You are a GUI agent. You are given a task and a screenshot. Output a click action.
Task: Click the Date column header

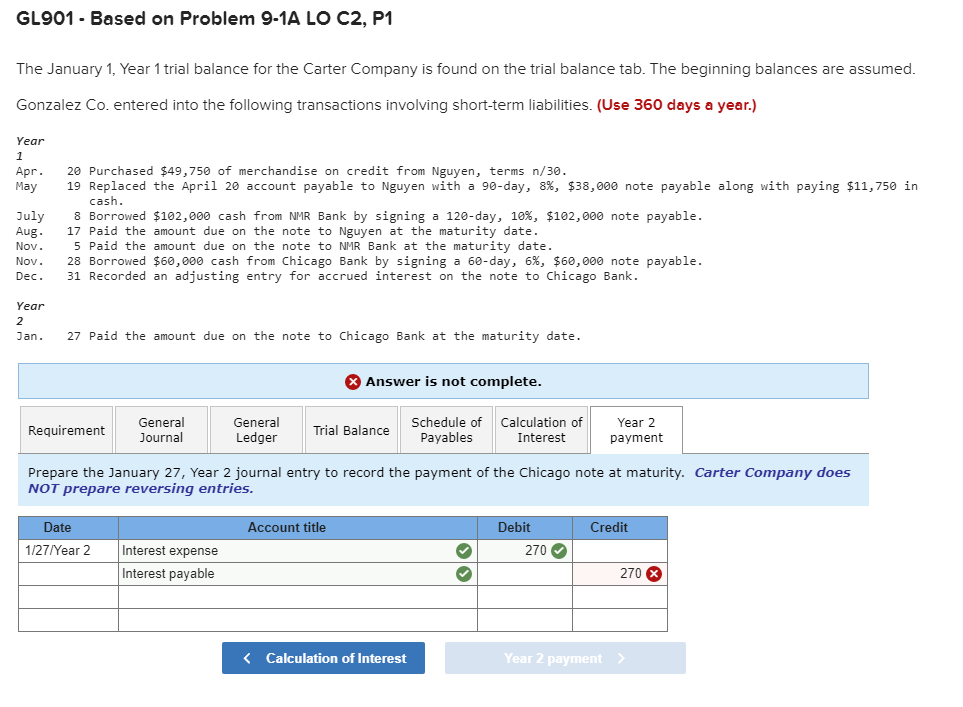pyautogui.click(x=68, y=528)
